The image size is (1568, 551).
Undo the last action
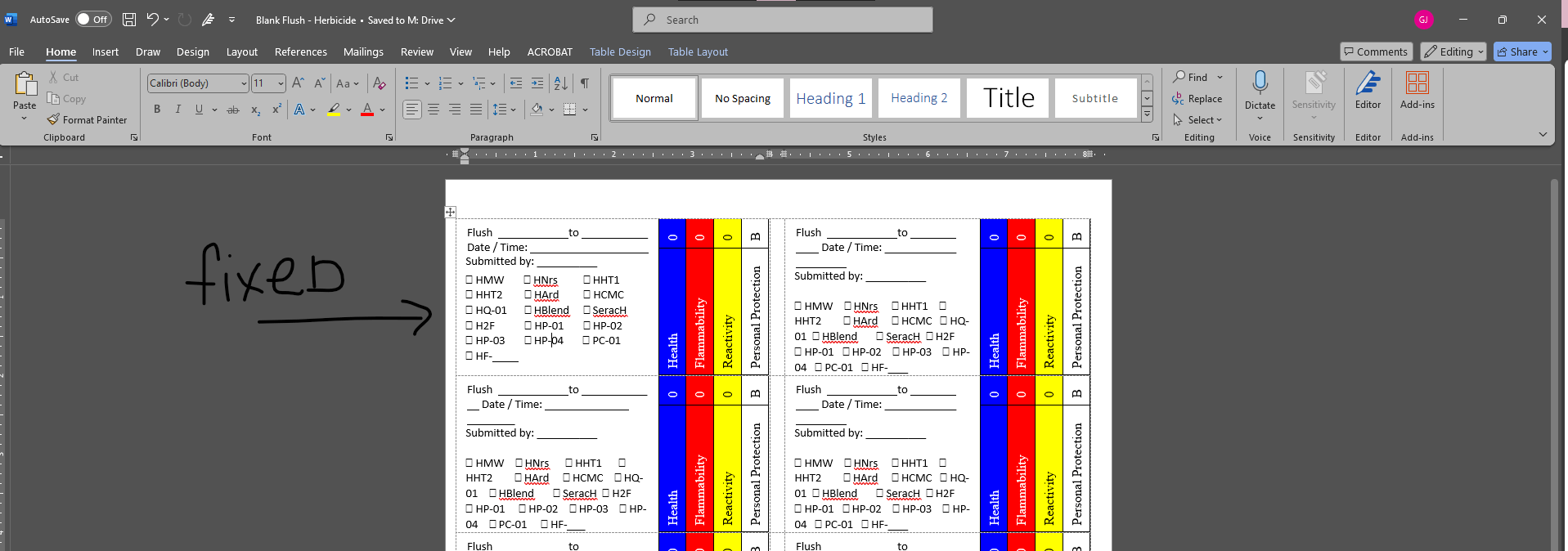152,20
